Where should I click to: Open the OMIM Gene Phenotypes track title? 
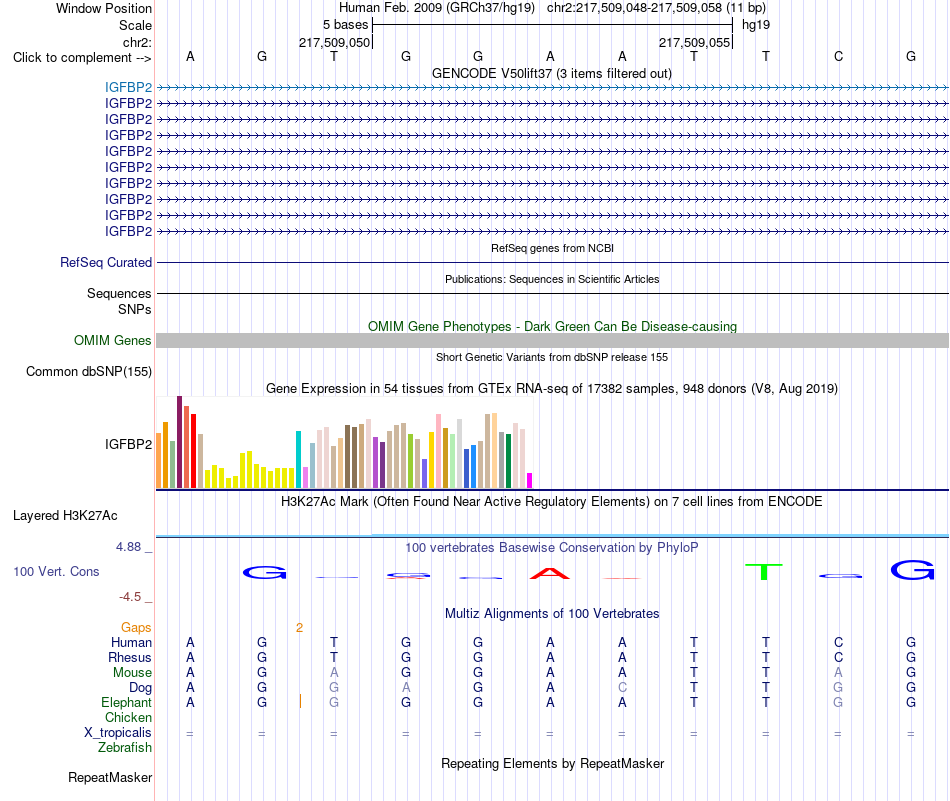tap(552, 326)
